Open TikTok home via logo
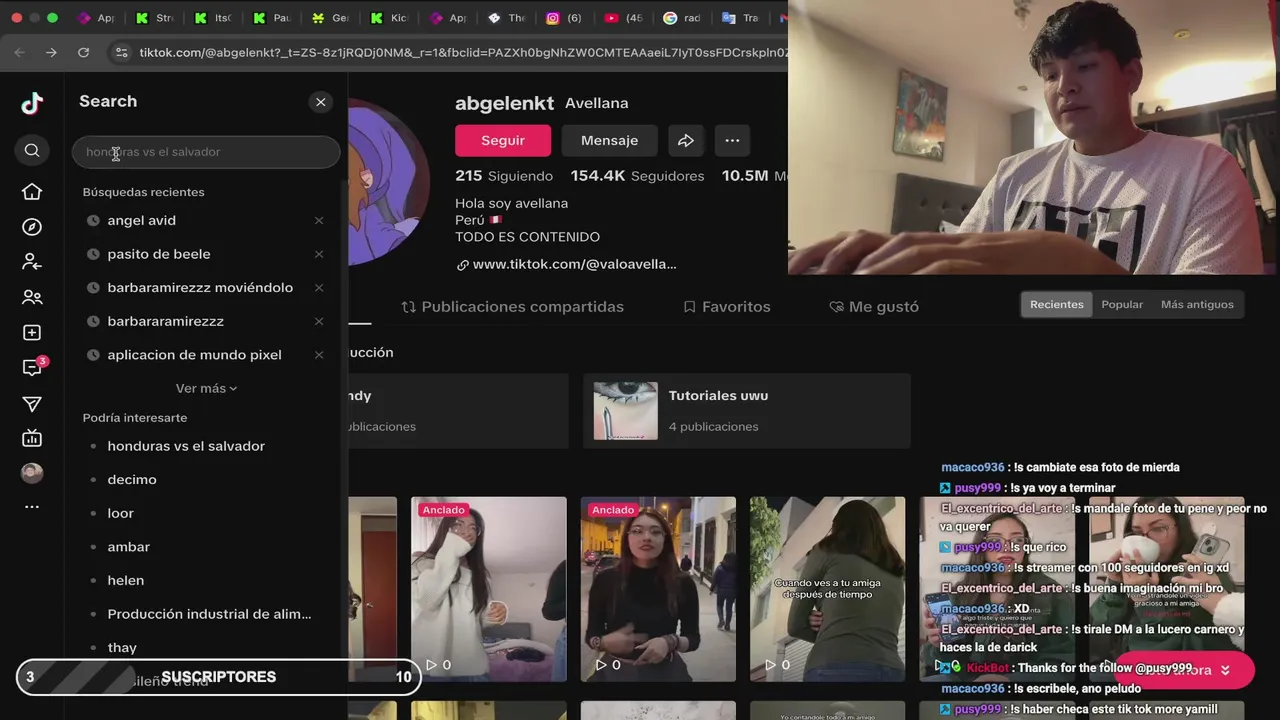The width and height of the screenshot is (1280, 720). [x=32, y=103]
